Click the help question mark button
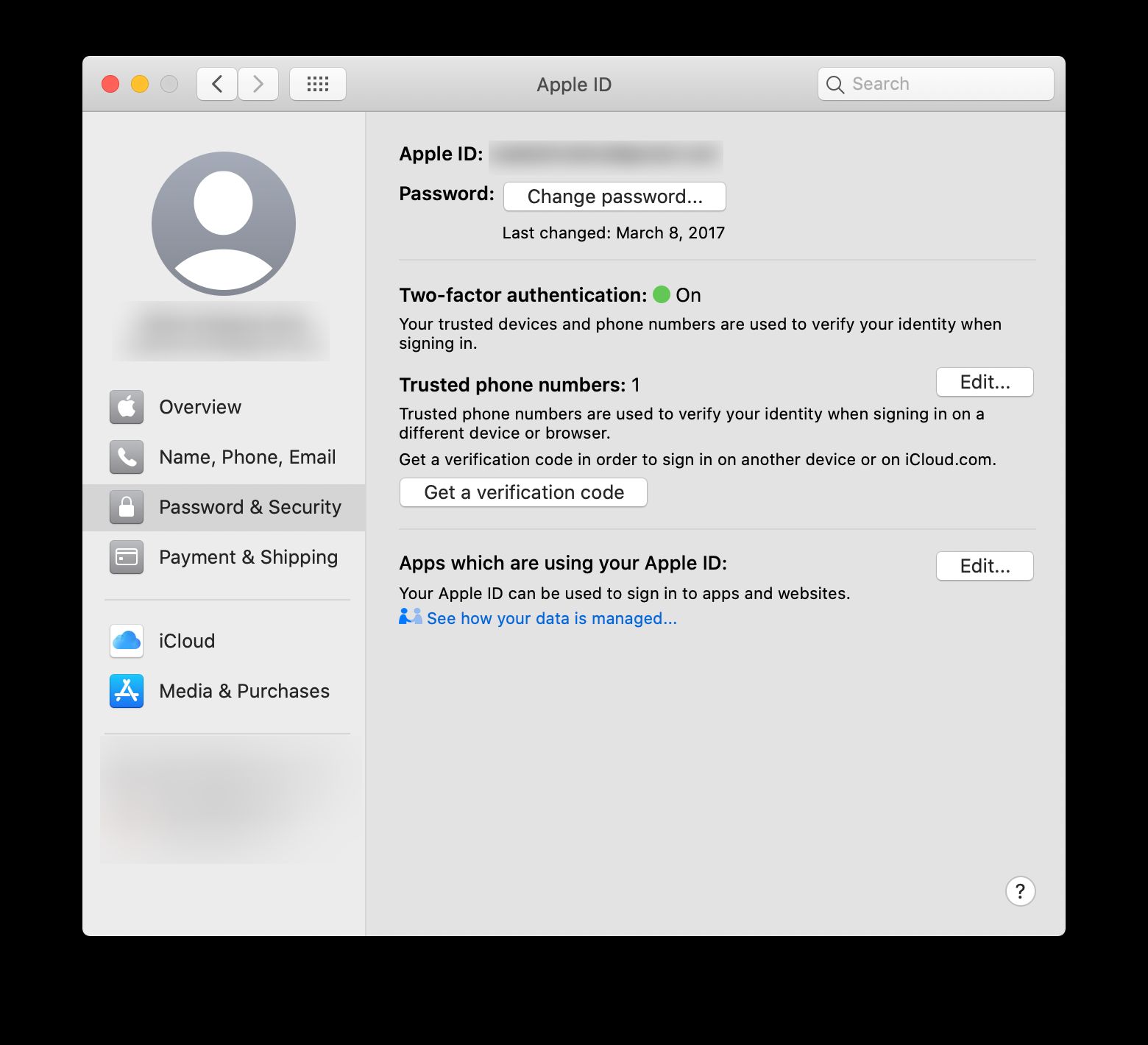The height and width of the screenshot is (1045, 1148). coord(1019,891)
